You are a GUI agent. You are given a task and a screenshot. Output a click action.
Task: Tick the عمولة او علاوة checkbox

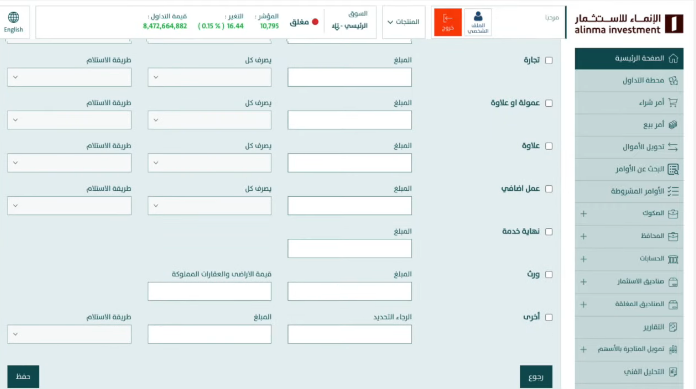(x=549, y=103)
